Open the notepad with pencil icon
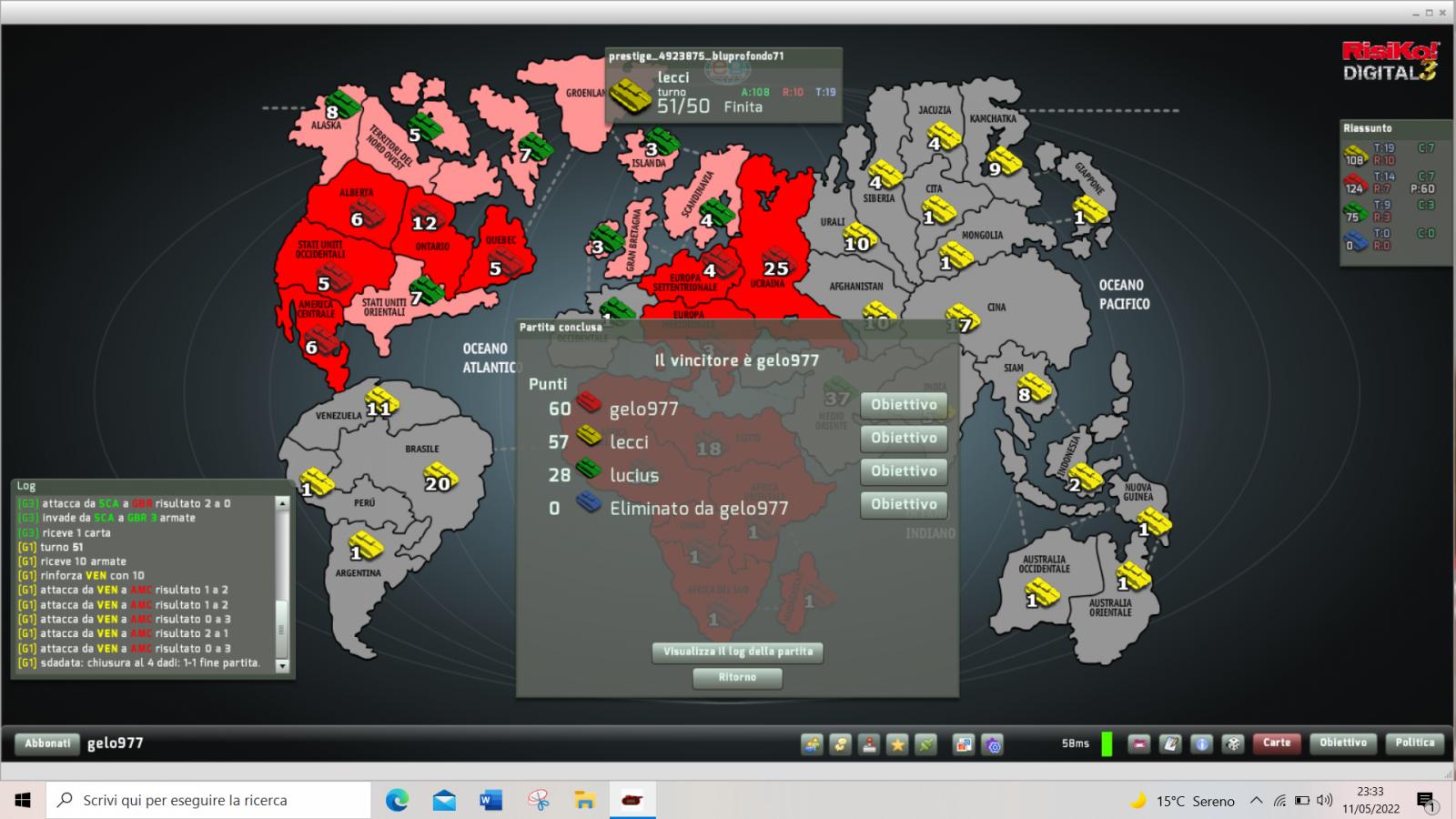 point(1170,744)
